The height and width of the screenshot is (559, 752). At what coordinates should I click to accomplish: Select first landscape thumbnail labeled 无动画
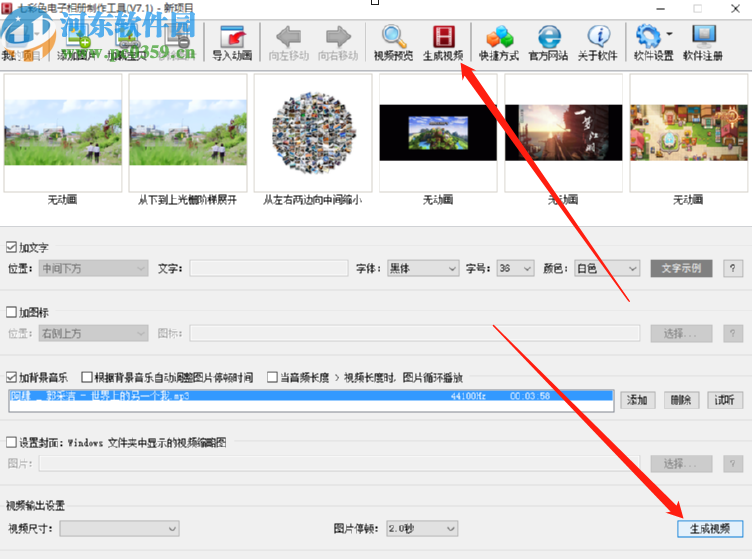(x=63, y=133)
